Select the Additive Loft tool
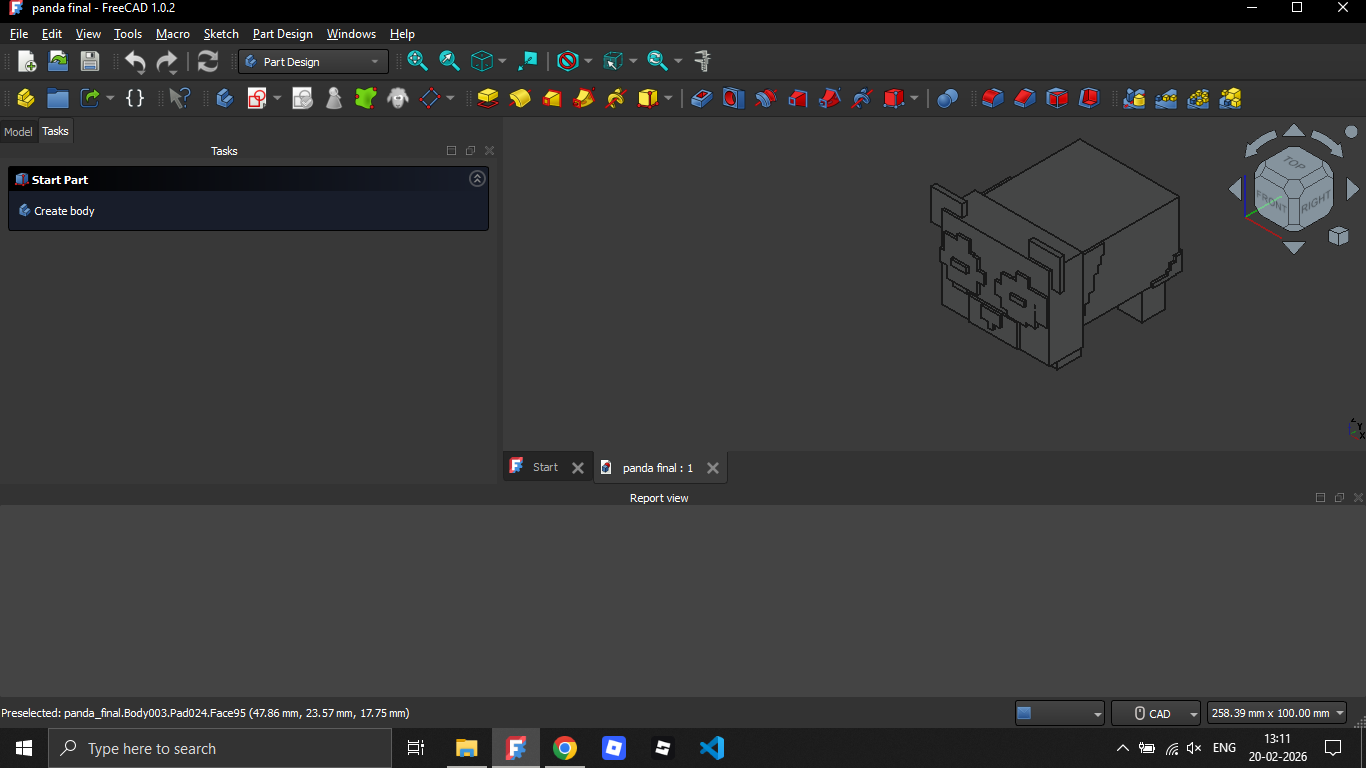 [552, 98]
